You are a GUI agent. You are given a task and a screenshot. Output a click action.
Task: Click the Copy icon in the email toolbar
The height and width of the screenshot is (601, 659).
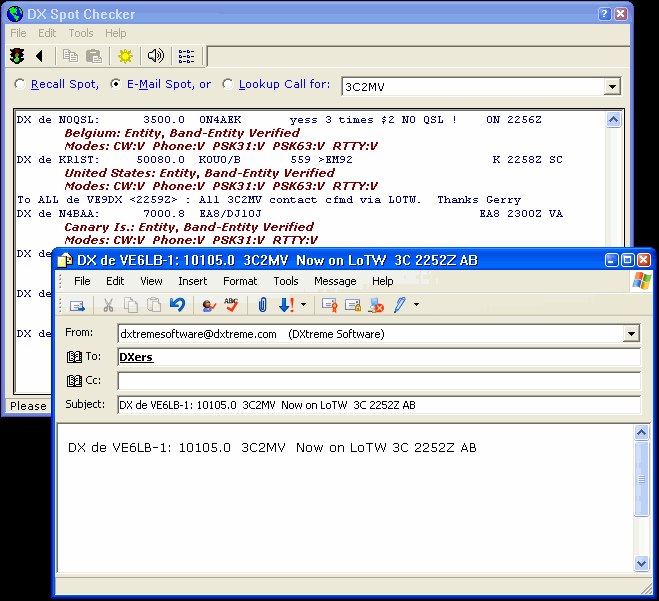point(131,305)
